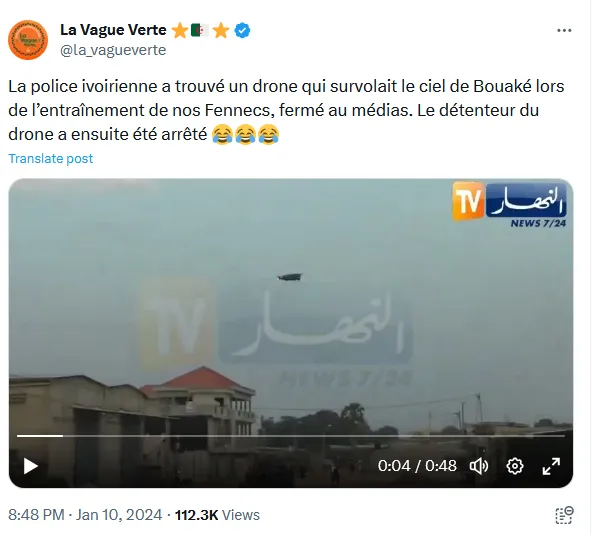Open the post timestamp 8:48 PM Jan 10, 2024
The height and width of the screenshot is (535, 593).
85,515
